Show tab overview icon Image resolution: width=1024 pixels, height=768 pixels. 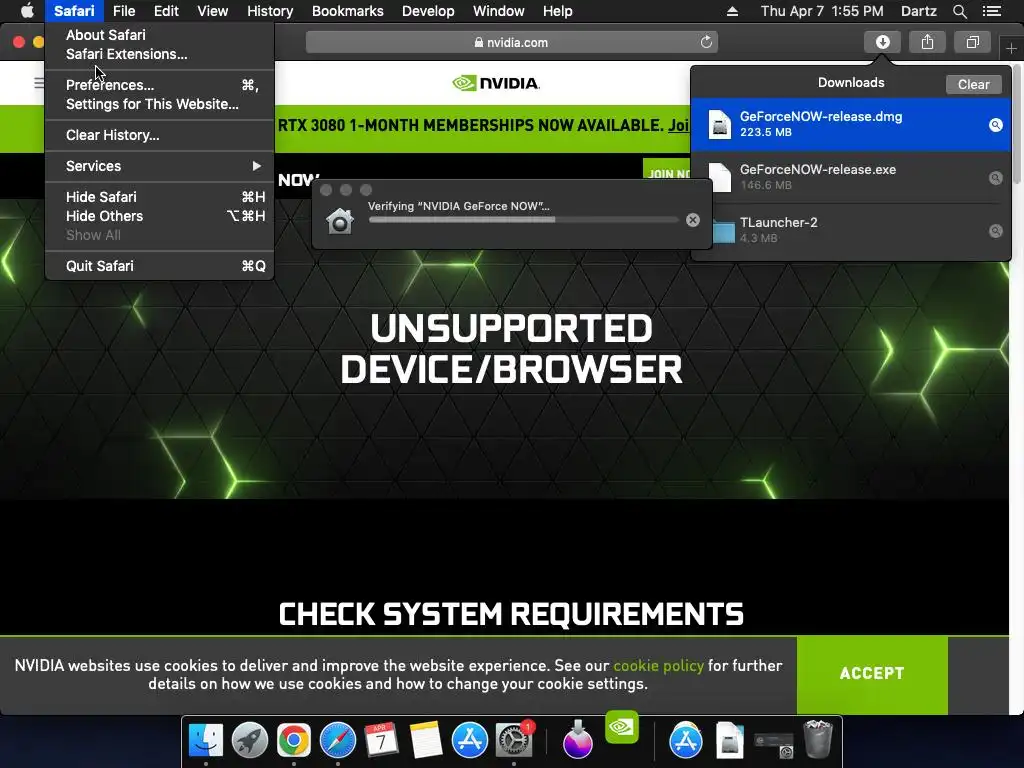[972, 42]
